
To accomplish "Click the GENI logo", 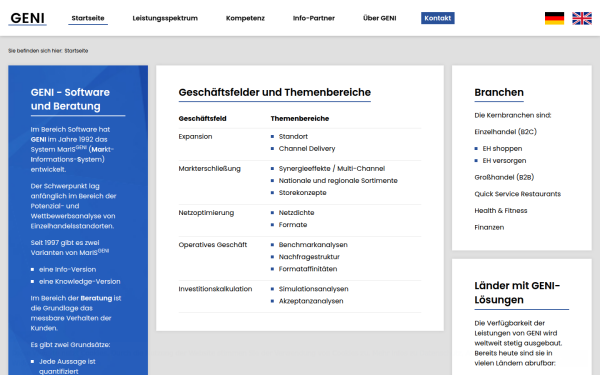I will pyautogui.click(x=27, y=18).
